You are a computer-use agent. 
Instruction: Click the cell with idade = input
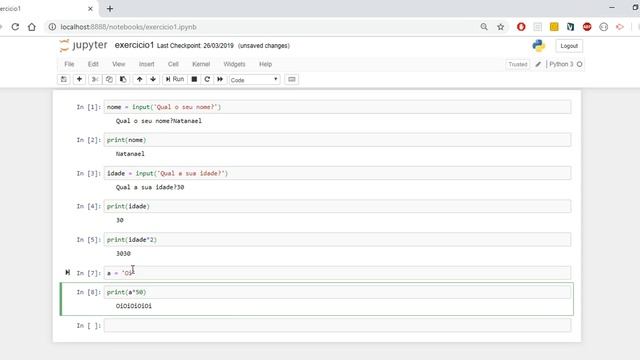[337, 173]
